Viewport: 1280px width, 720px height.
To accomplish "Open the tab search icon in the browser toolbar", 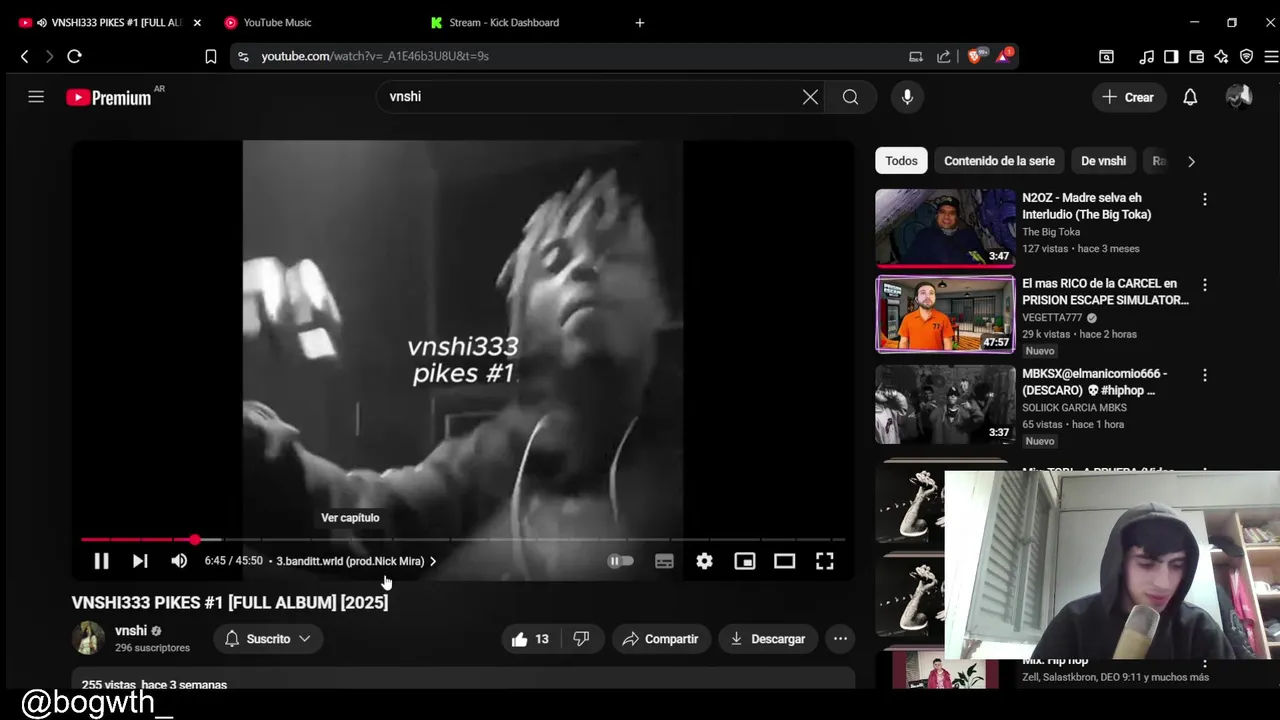I will (1106, 57).
